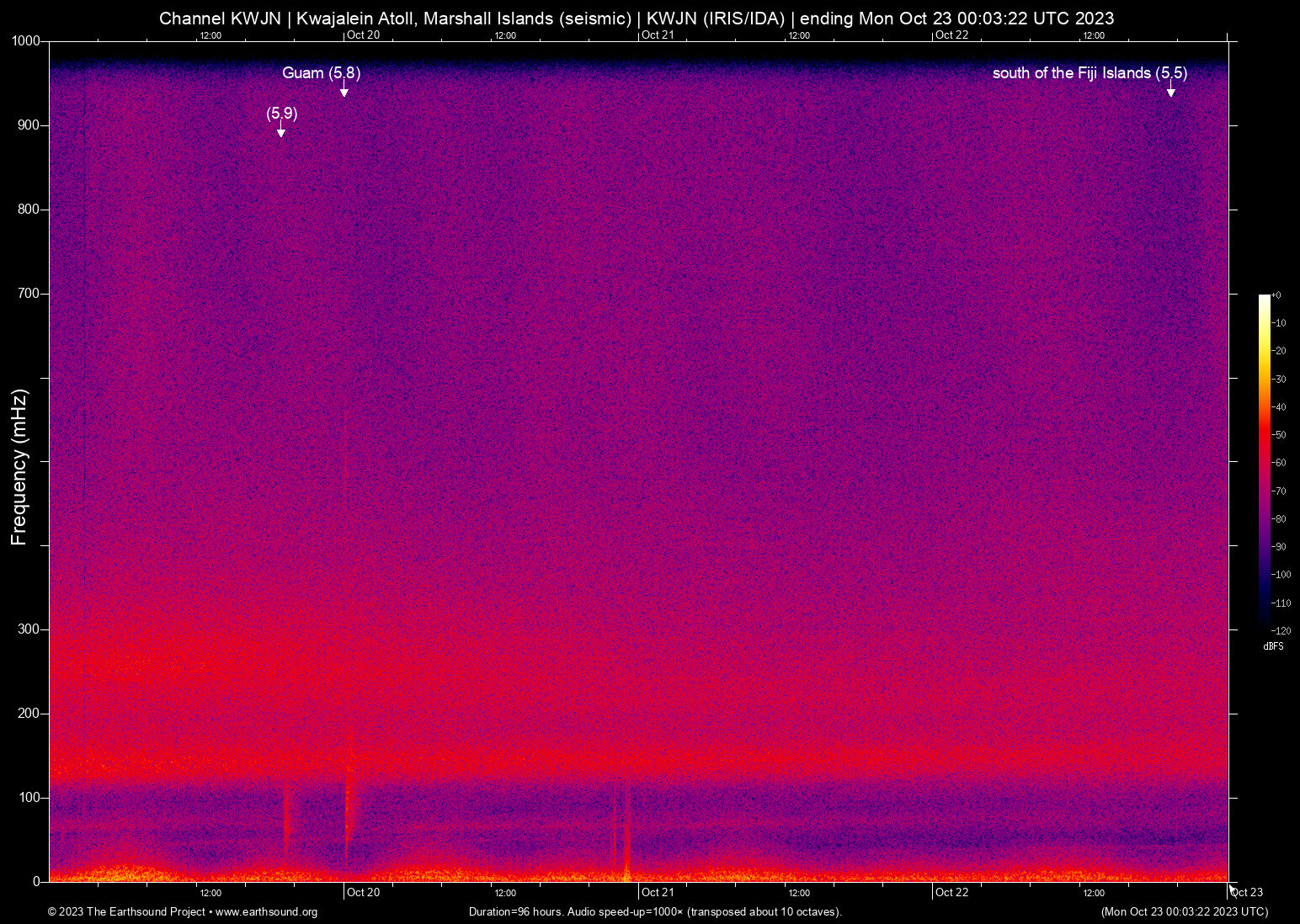1300x924 pixels.
Task: Select "south of the Fiji Islands (5.5)" label
Action: pyautogui.click(x=1090, y=73)
